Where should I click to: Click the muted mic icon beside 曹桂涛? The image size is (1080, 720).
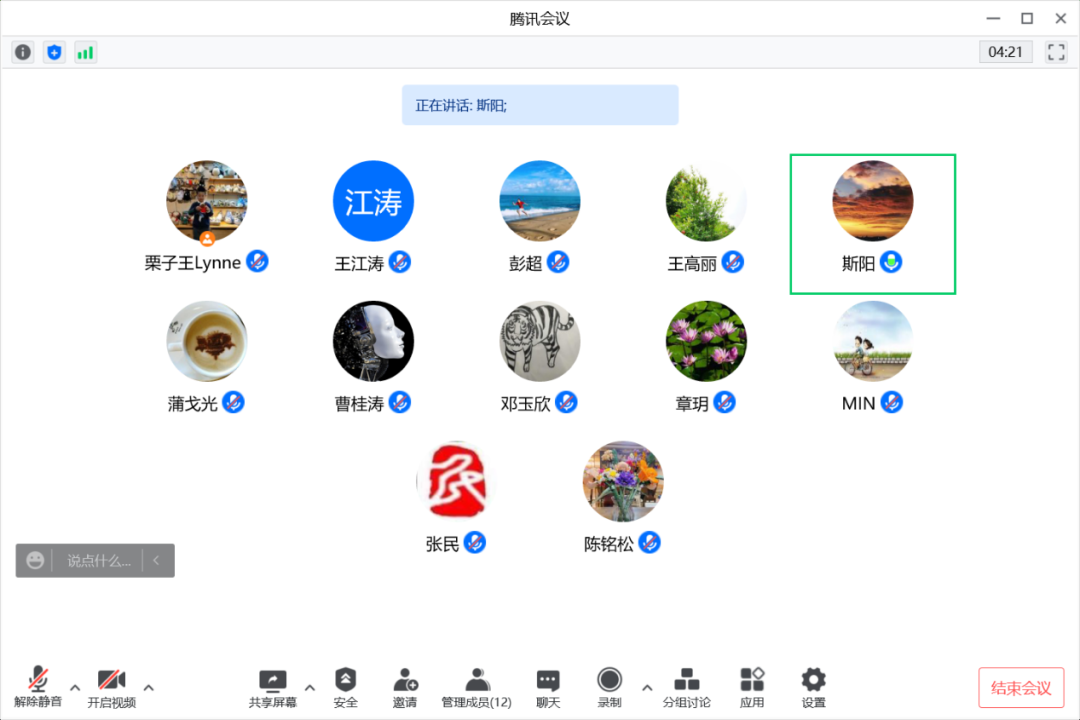[400, 402]
